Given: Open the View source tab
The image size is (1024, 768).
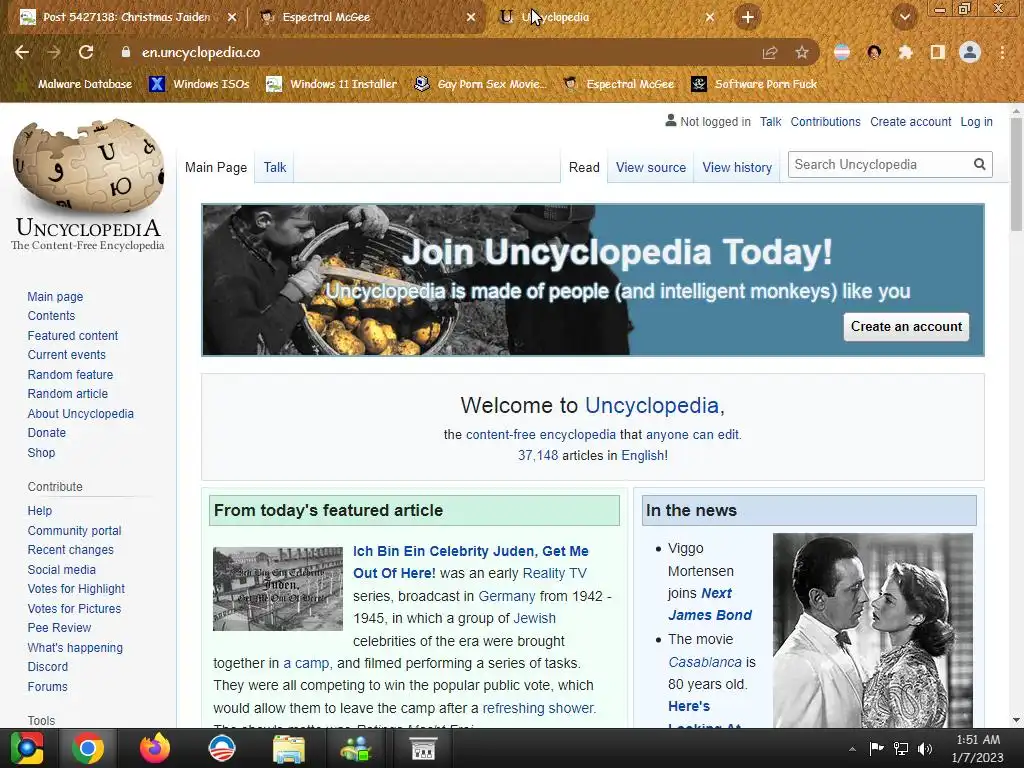Looking at the screenshot, I should point(651,167).
